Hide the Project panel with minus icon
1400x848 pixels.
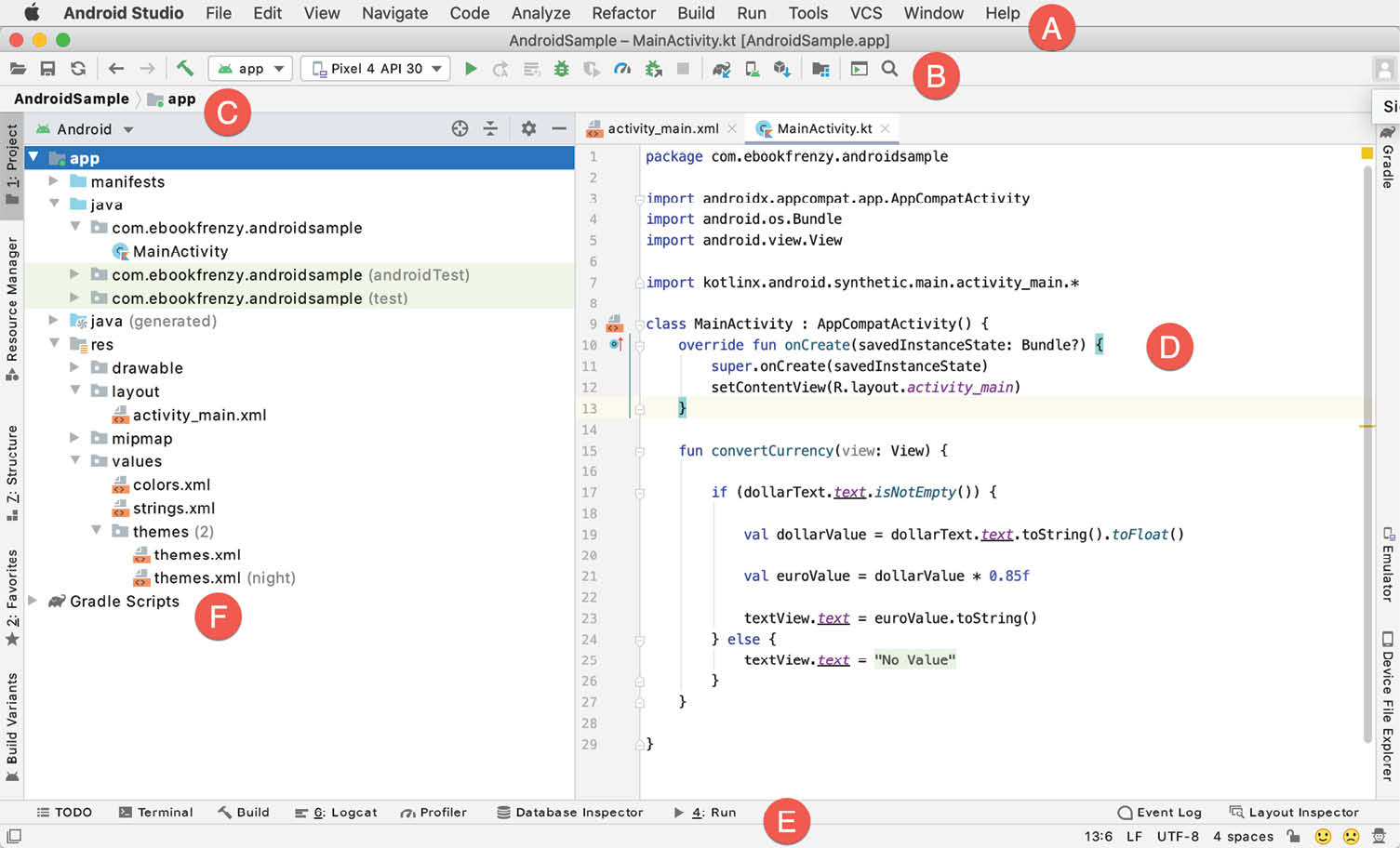(x=559, y=129)
